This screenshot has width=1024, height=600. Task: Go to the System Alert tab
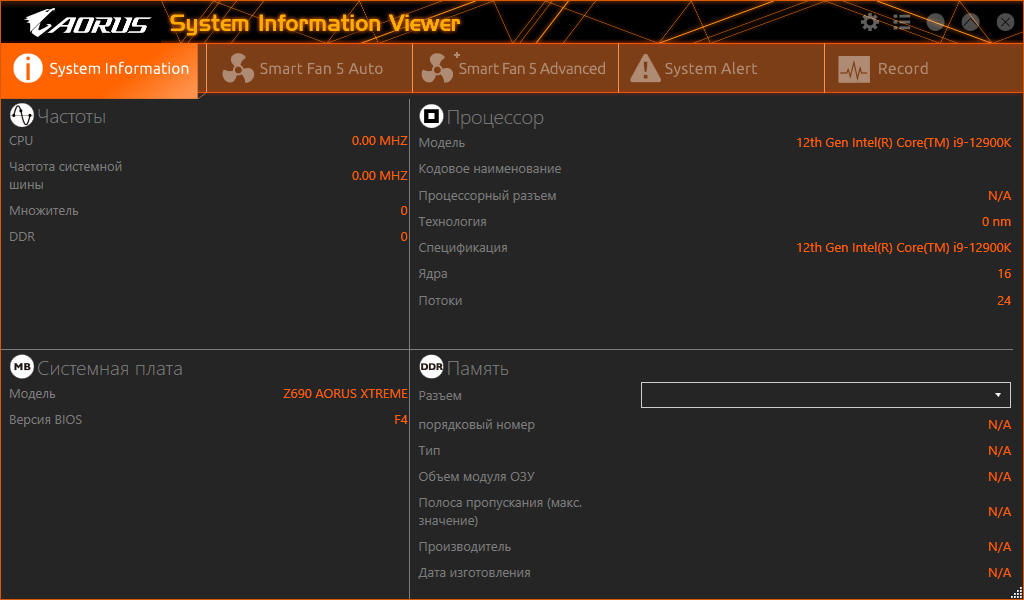pyautogui.click(x=722, y=69)
